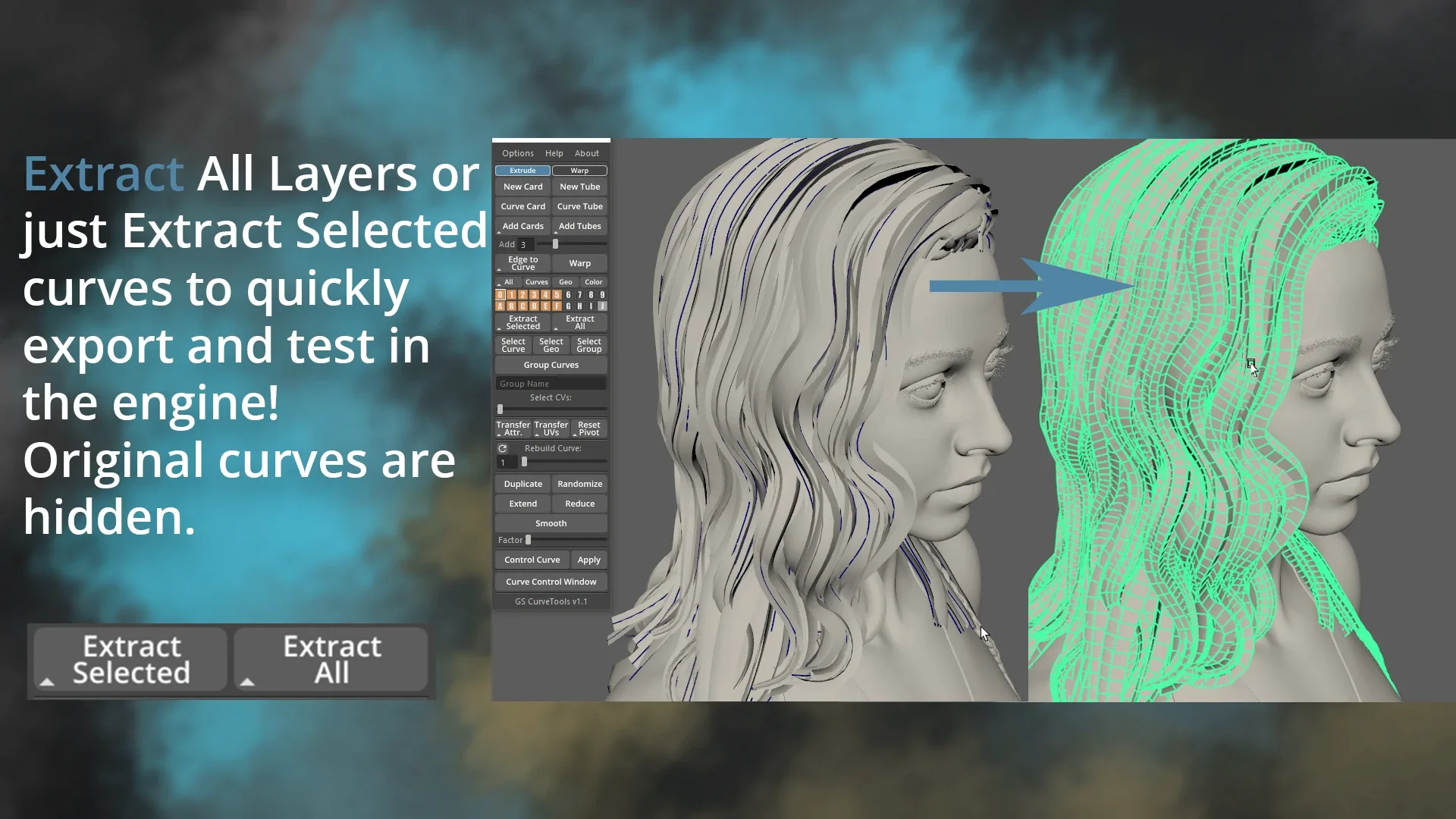Click the Reset Pivot button
Image resolution: width=1456 pixels, height=819 pixels.
tap(588, 427)
